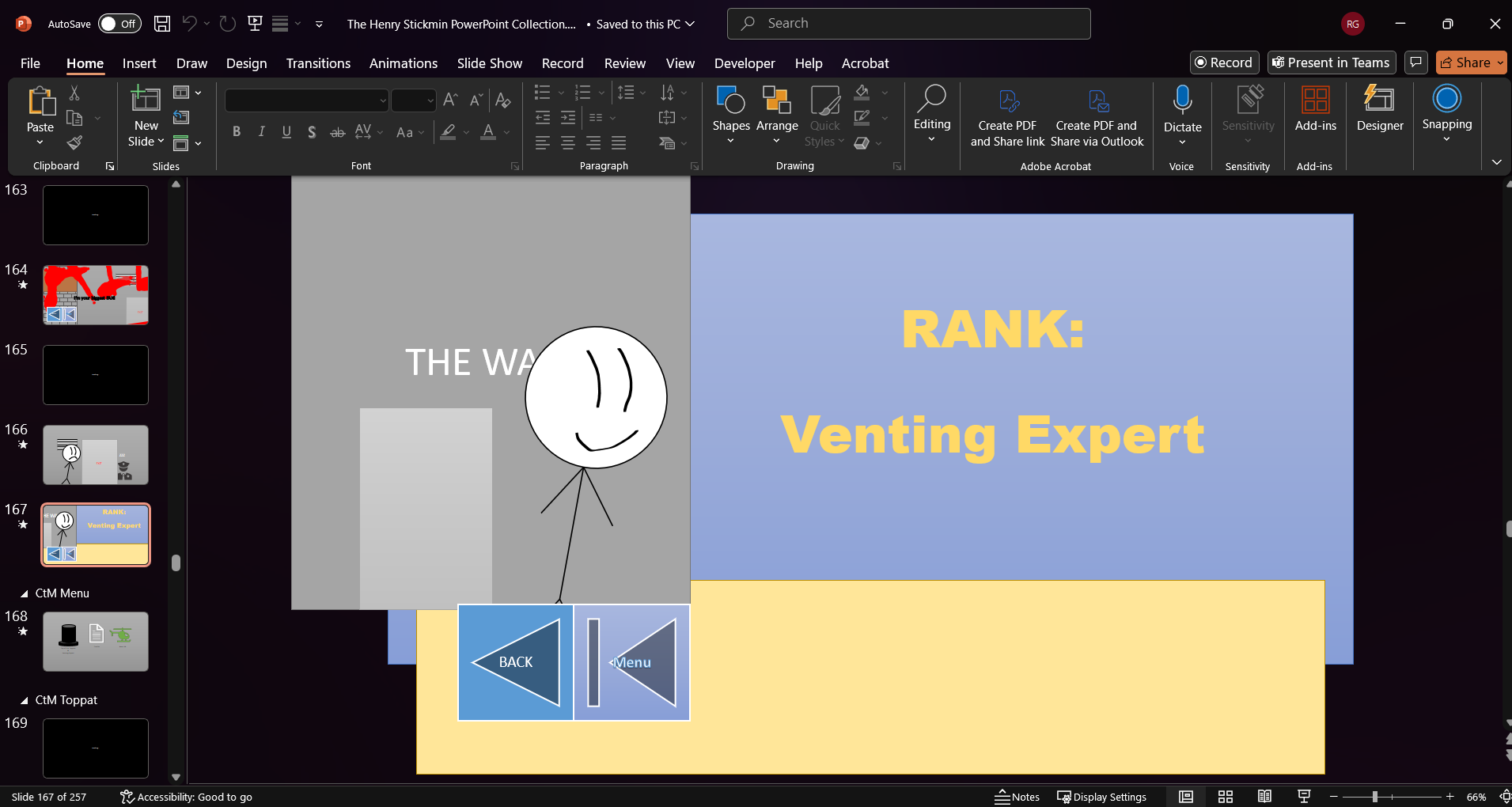The width and height of the screenshot is (1512, 807).
Task: Open font color picker
Action: click(x=488, y=132)
